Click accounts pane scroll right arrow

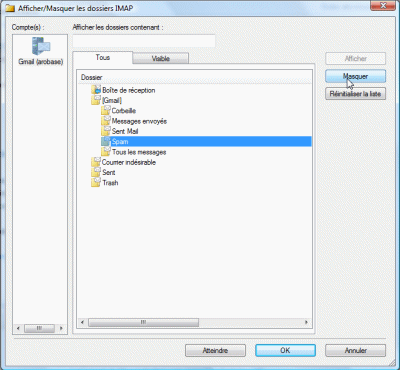coord(61,328)
